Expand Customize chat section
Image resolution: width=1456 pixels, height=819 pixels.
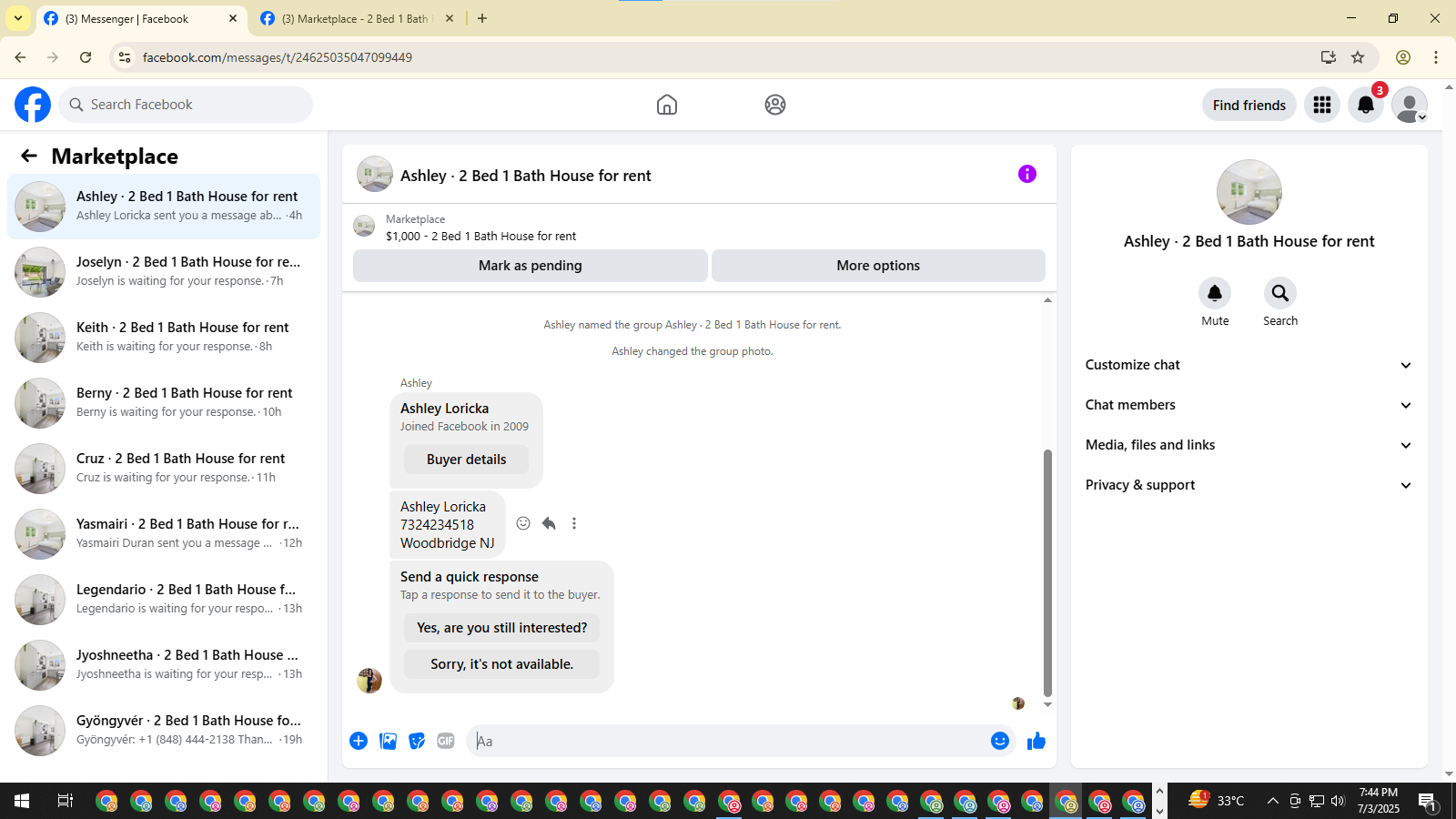1249,365
